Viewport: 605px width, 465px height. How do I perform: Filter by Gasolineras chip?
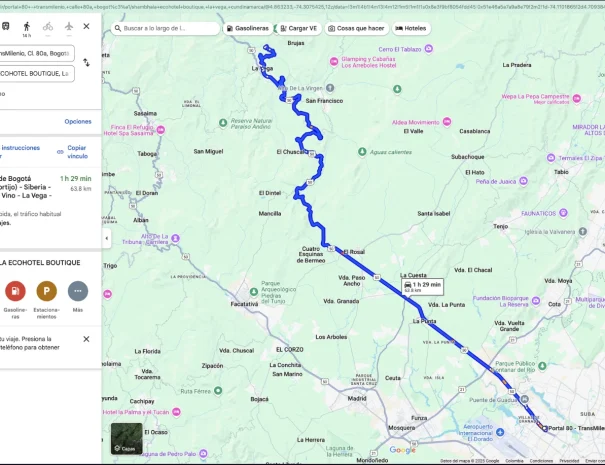tap(248, 29)
